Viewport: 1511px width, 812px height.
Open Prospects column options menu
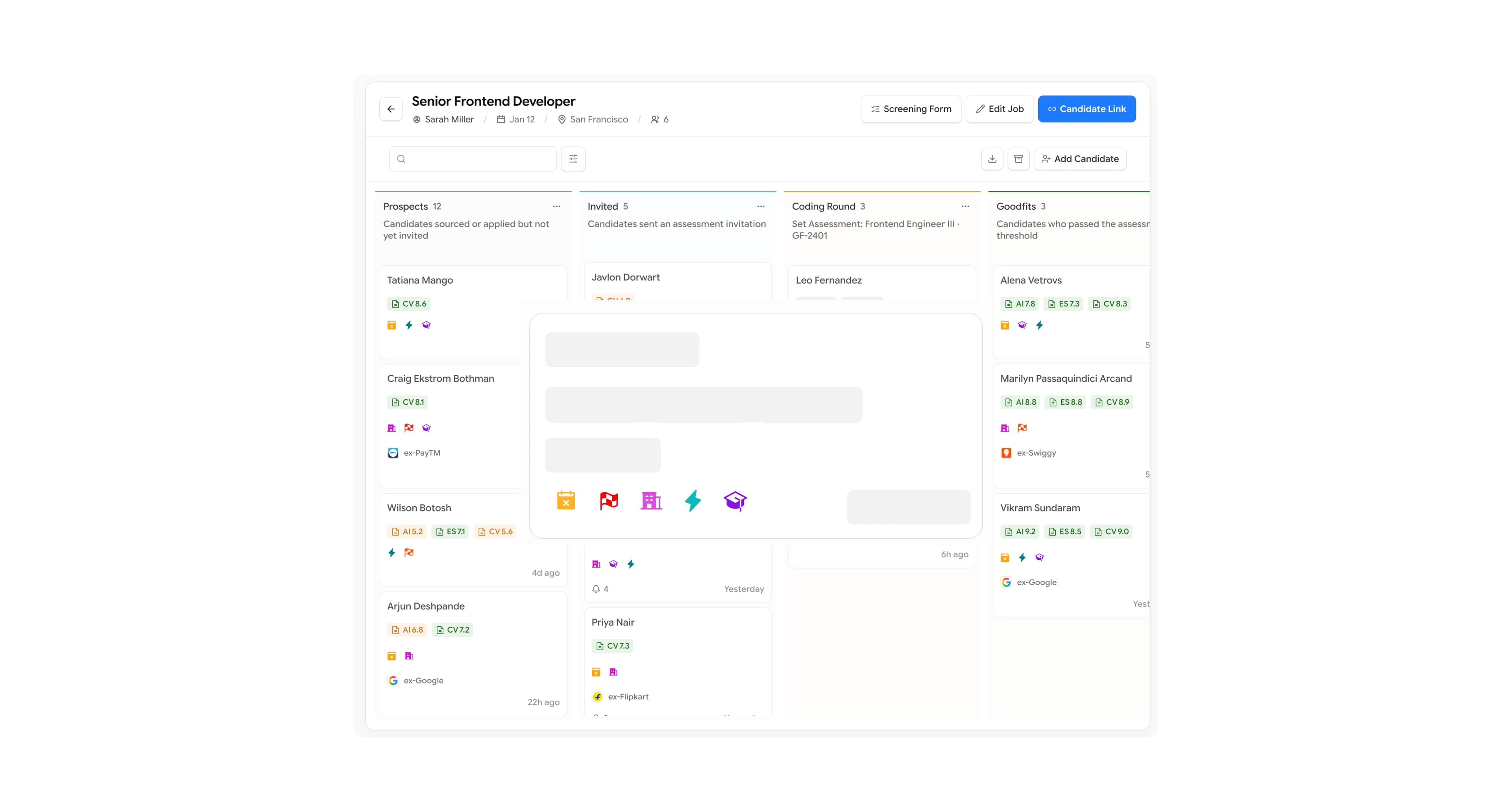556,207
